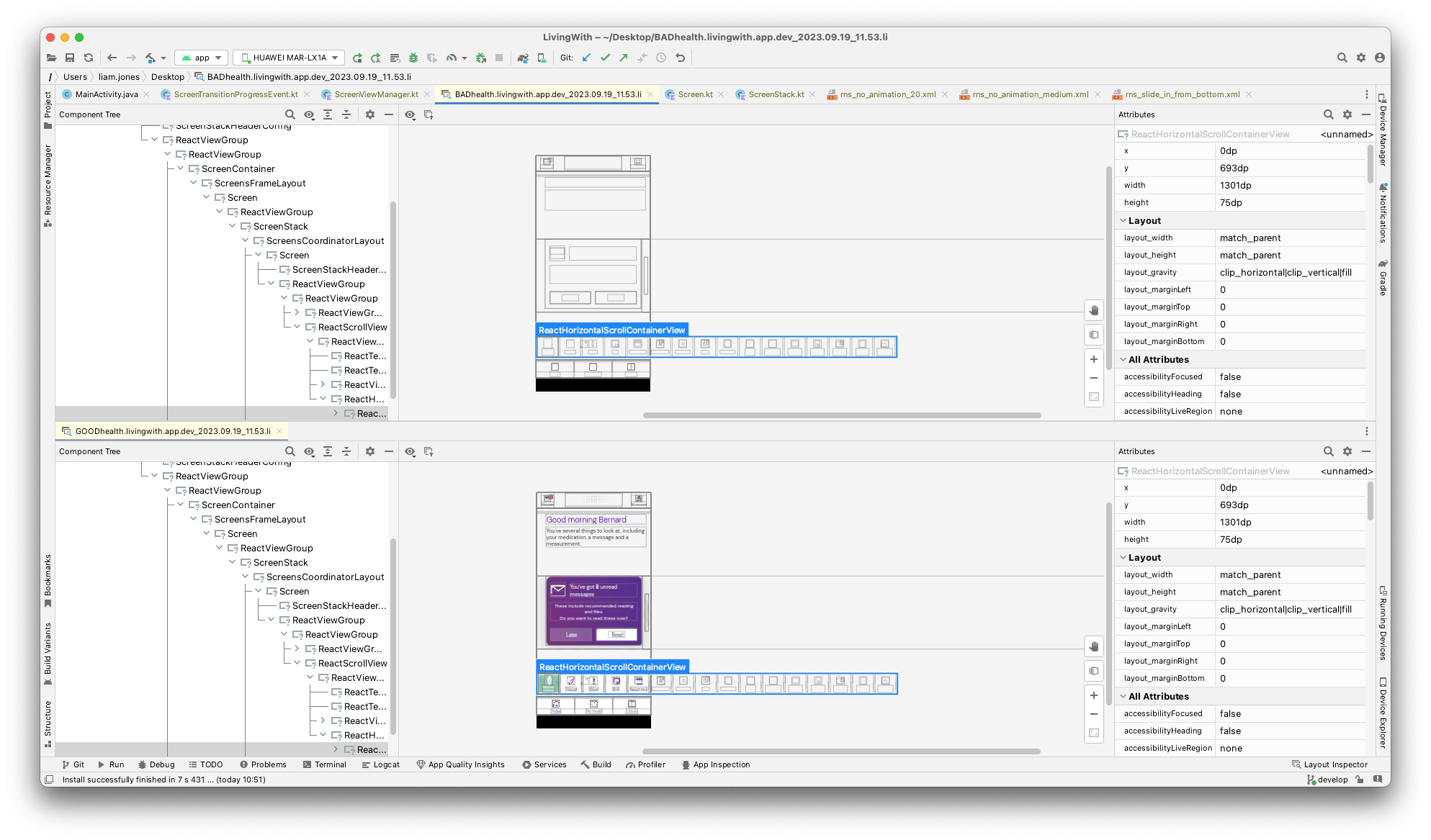Collapse the ScreenStack node in the Component Tree
This screenshot has height=840, width=1431.
pyautogui.click(x=232, y=226)
